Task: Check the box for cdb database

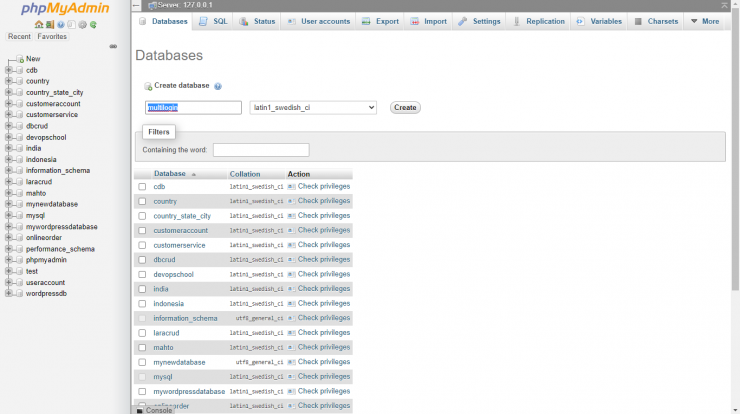Action: [142, 186]
